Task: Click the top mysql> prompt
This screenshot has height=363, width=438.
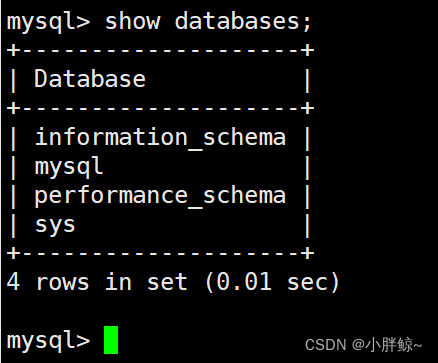Action: tap(48, 22)
